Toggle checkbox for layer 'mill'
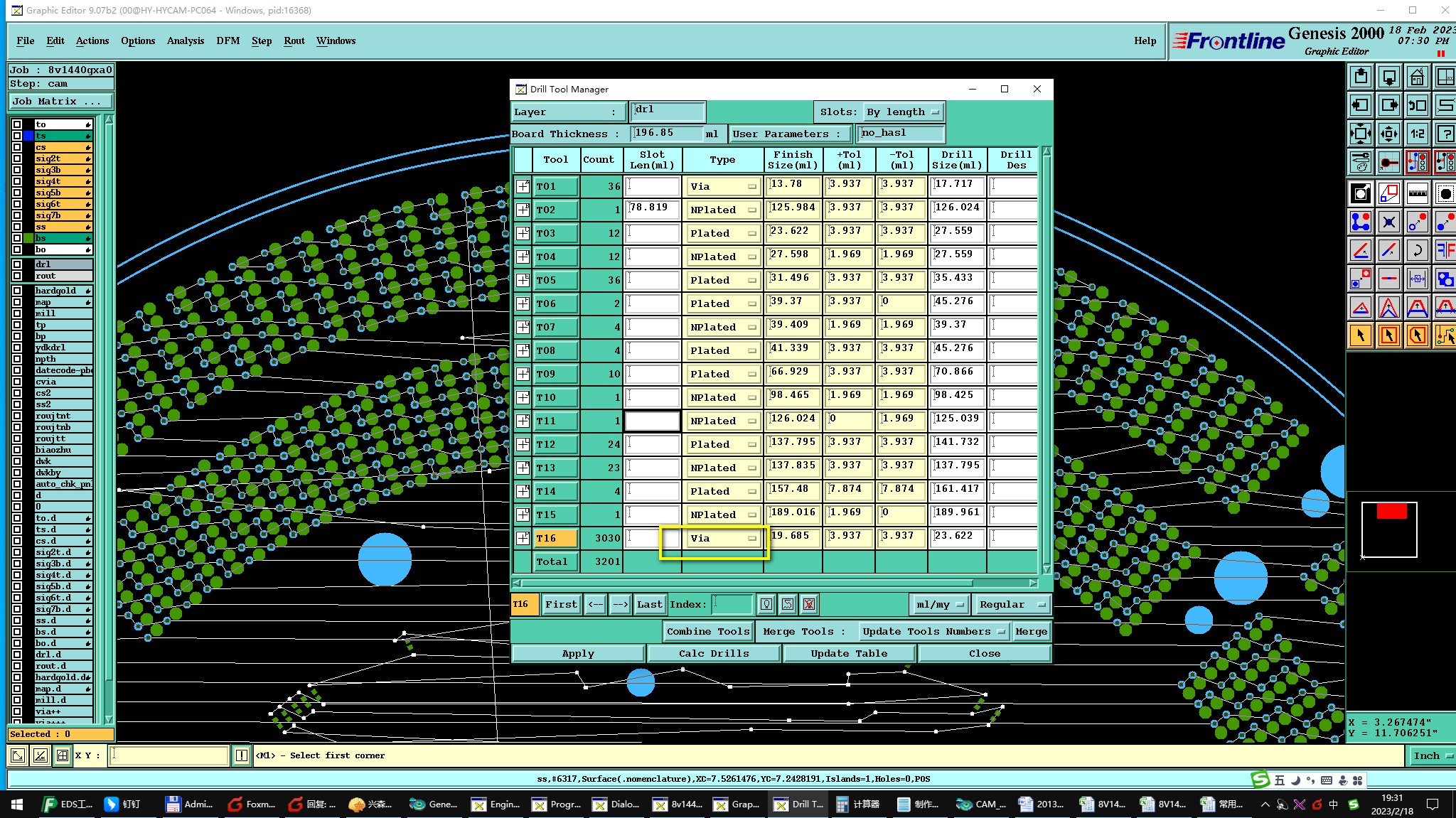1456x818 pixels. [x=17, y=313]
